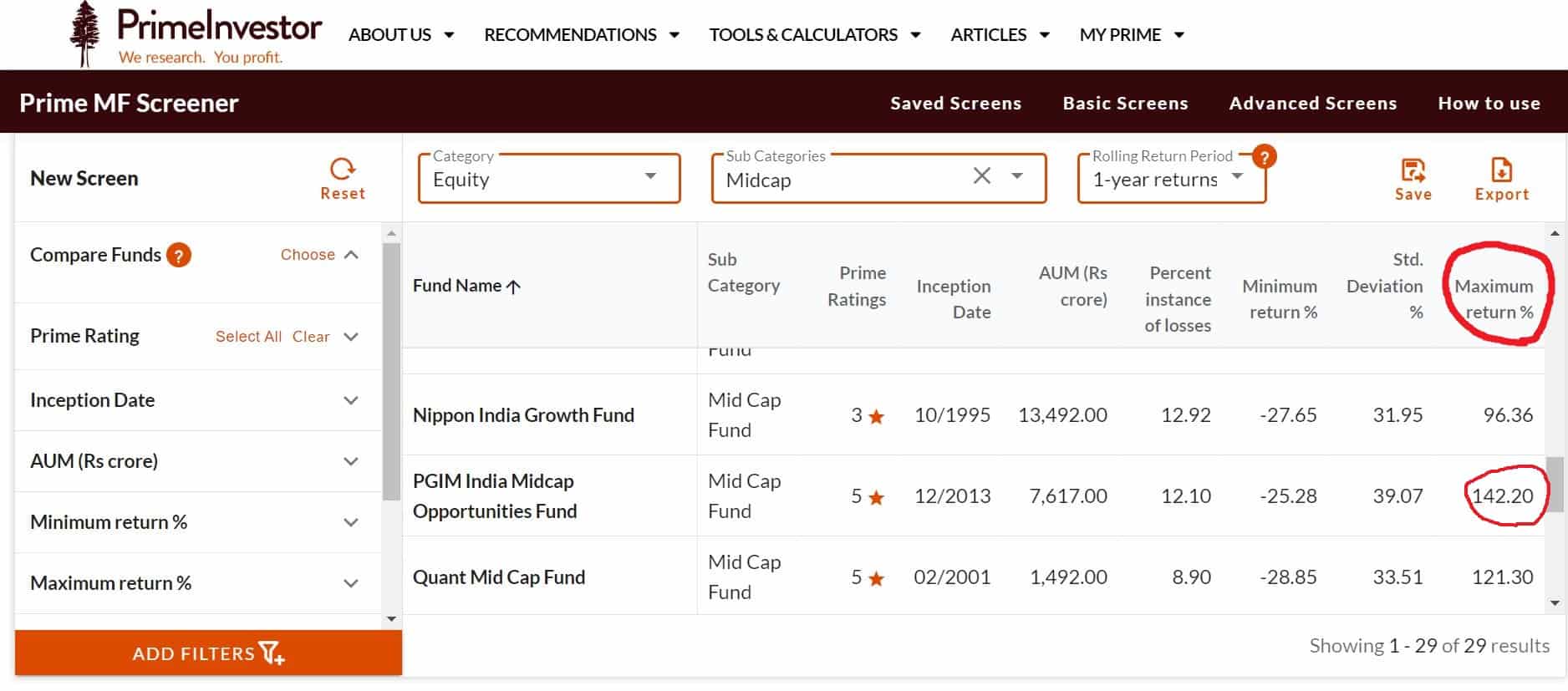Click the 39.07 standard deviation value
The height and width of the screenshot is (691, 1568).
point(1397,496)
